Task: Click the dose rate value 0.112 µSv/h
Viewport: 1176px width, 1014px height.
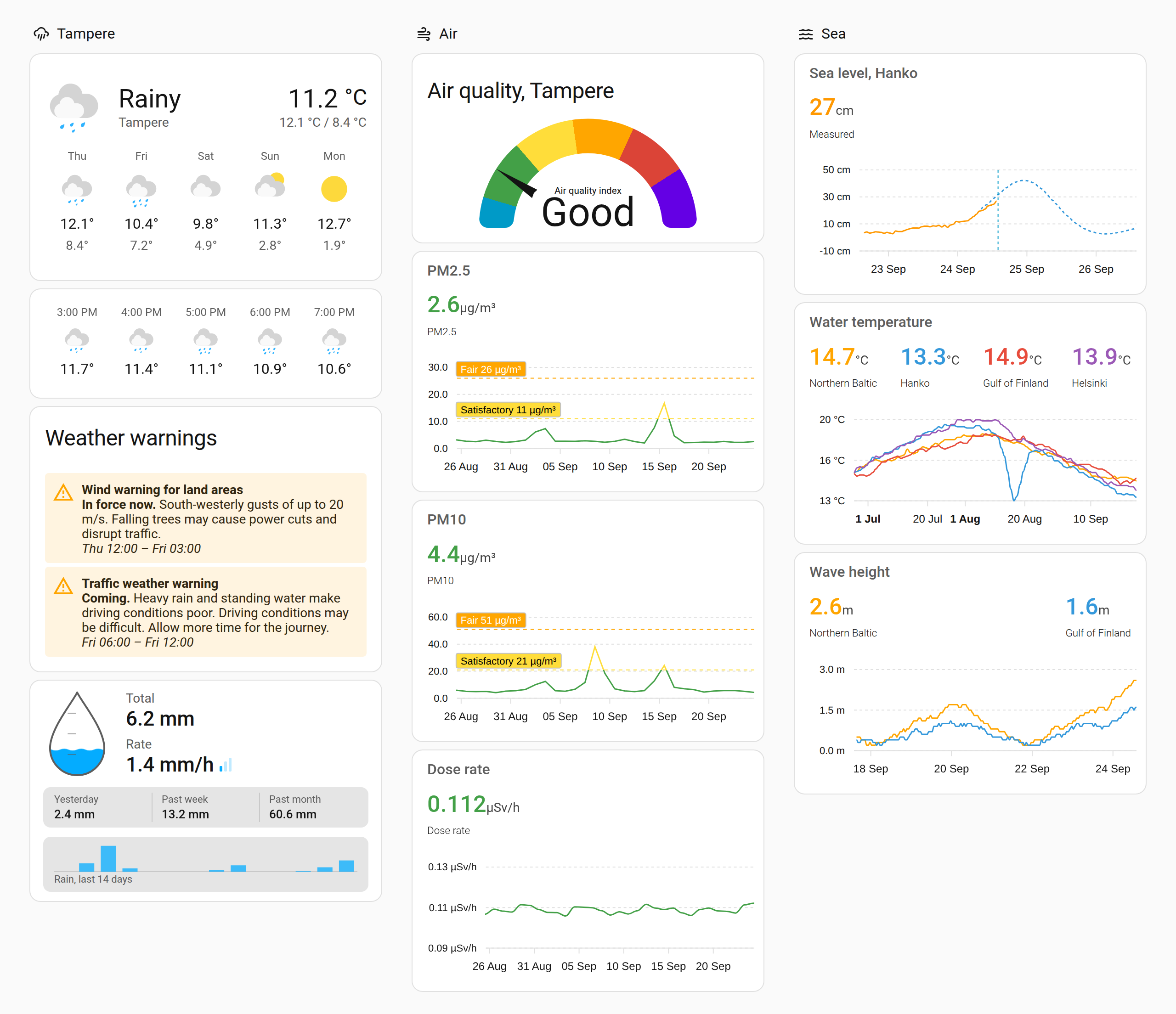Action: (x=473, y=805)
